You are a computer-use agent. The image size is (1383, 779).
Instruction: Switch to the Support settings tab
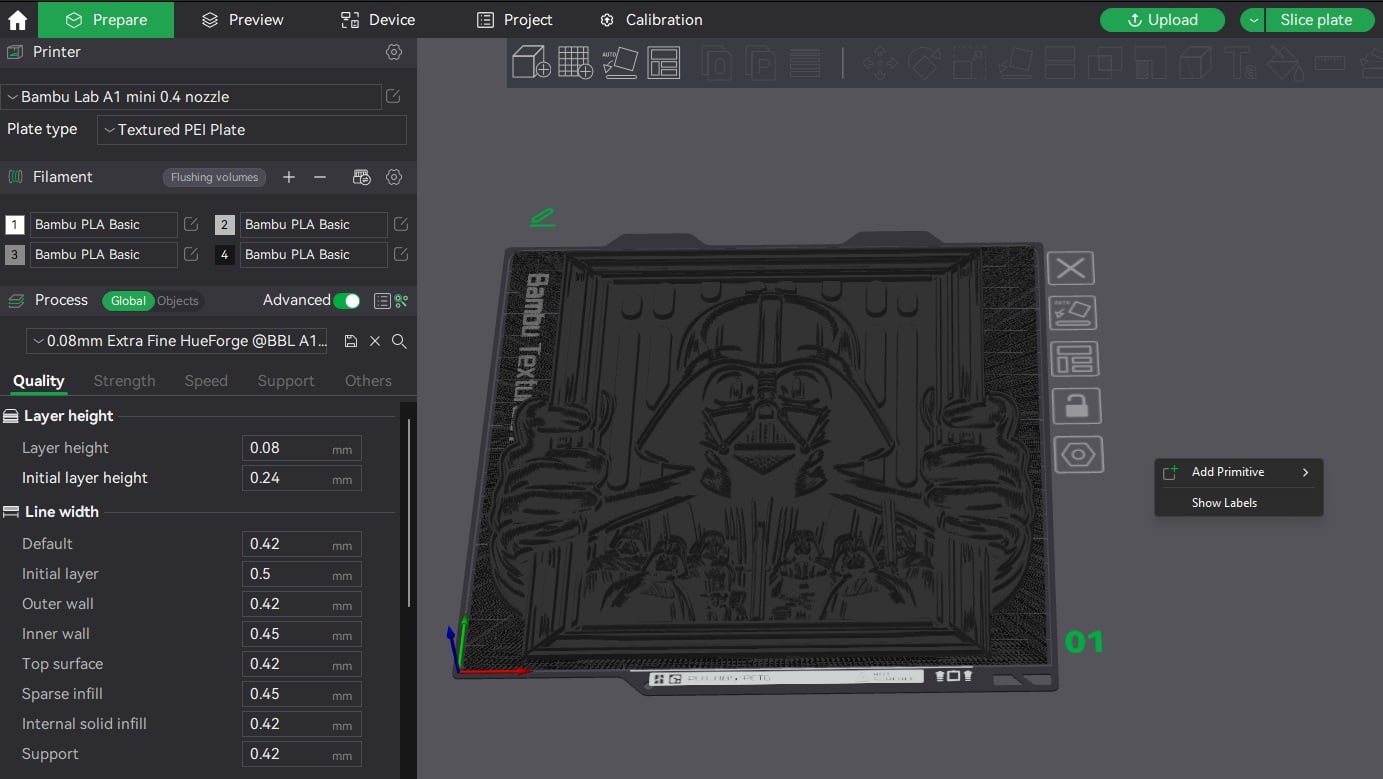click(x=286, y=381)
